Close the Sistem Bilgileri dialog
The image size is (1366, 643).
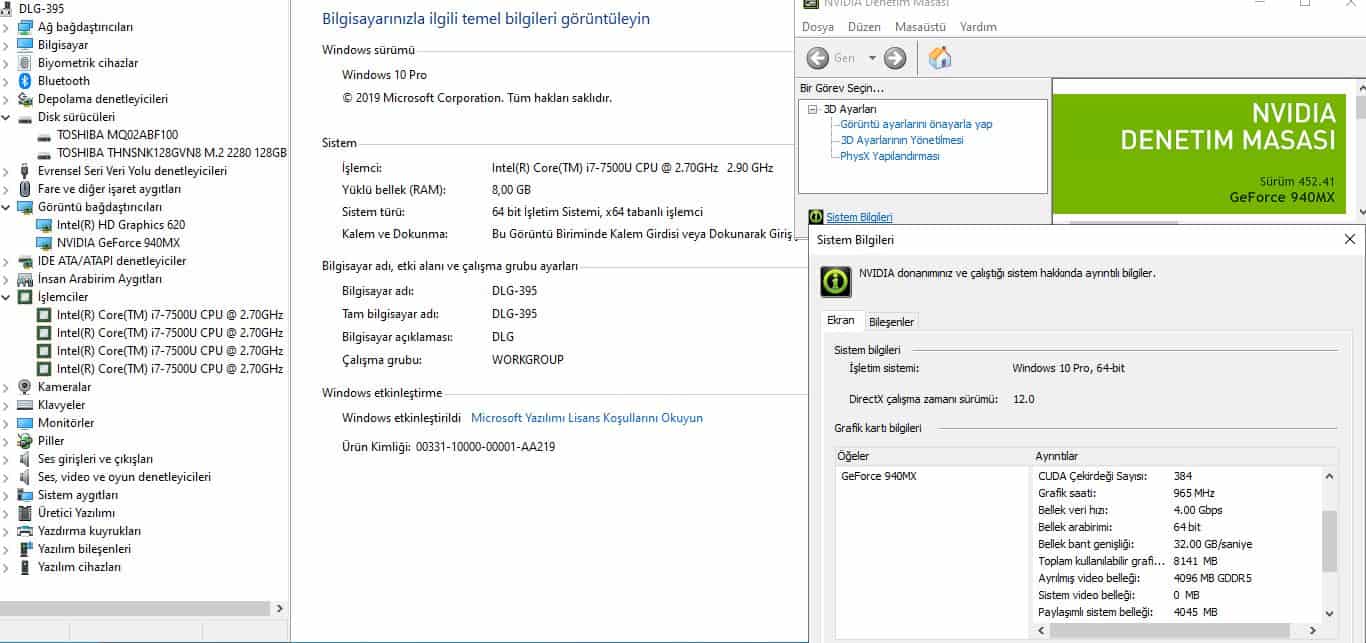click(1350, 239)
